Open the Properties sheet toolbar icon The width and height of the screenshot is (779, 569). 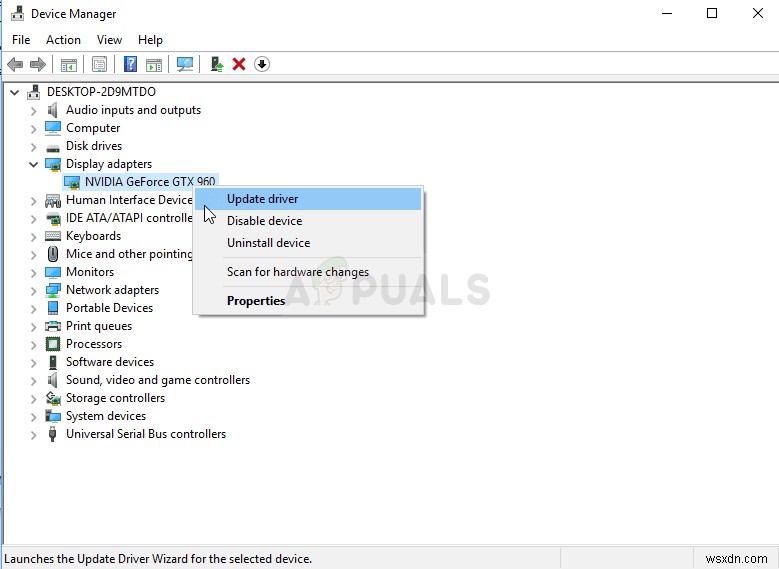(x=99, y=64)
